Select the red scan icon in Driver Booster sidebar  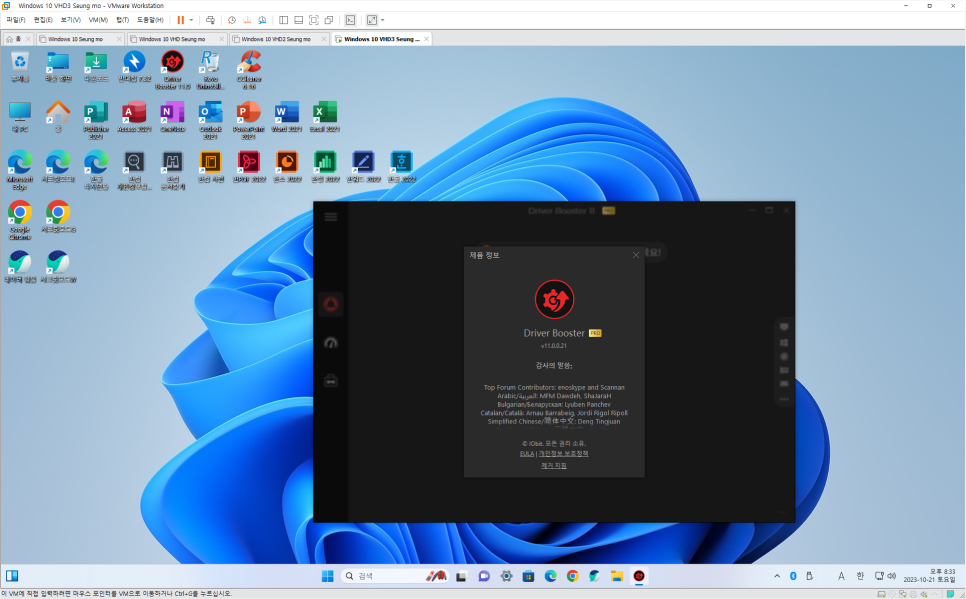tap(331, 304)
